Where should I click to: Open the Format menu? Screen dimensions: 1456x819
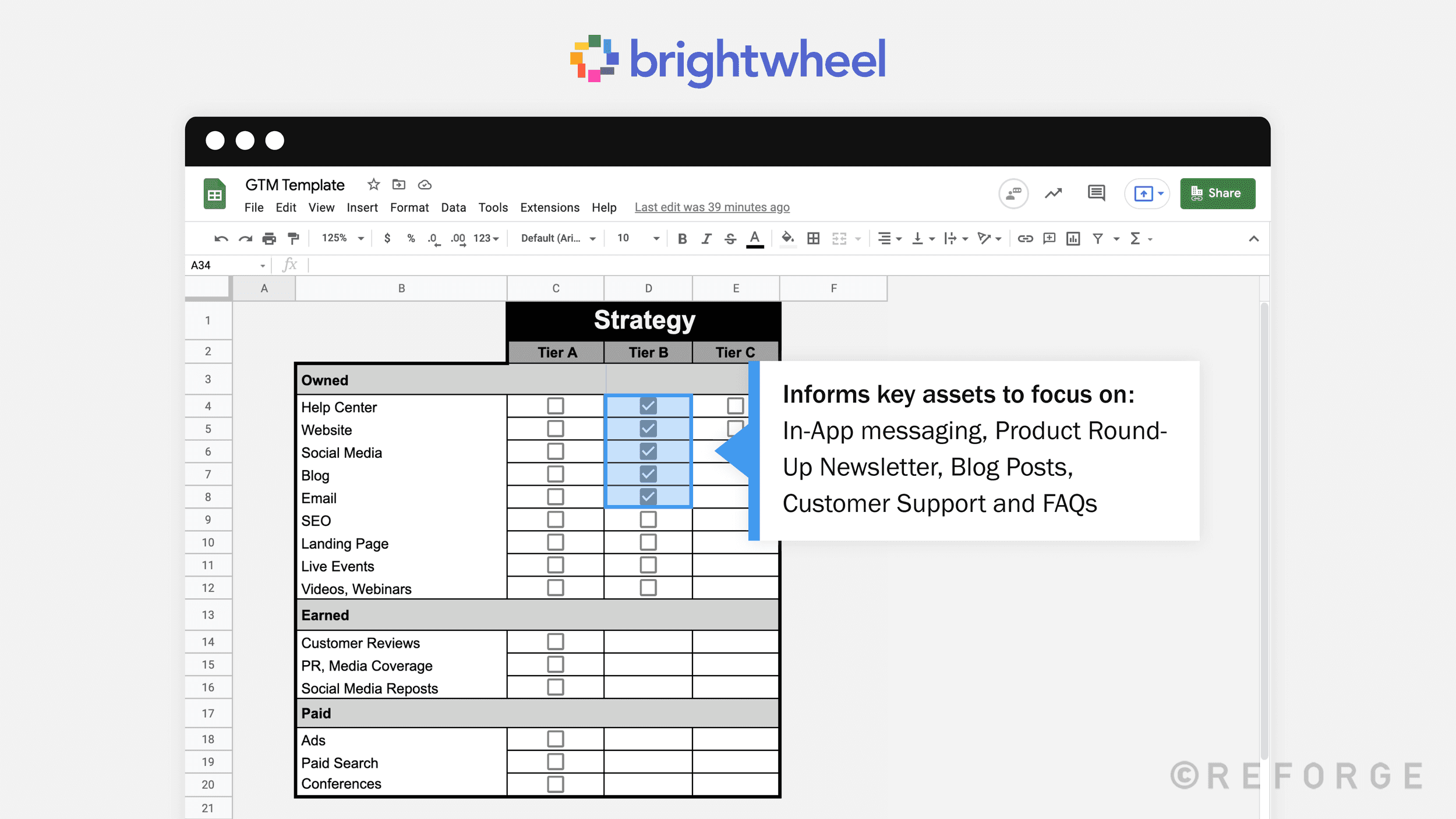409,207
